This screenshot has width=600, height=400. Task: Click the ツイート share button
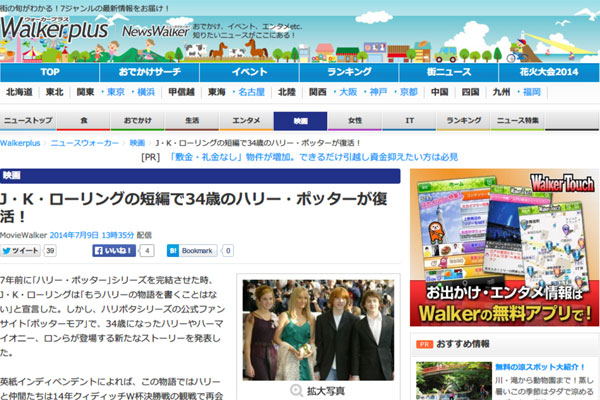20,251
